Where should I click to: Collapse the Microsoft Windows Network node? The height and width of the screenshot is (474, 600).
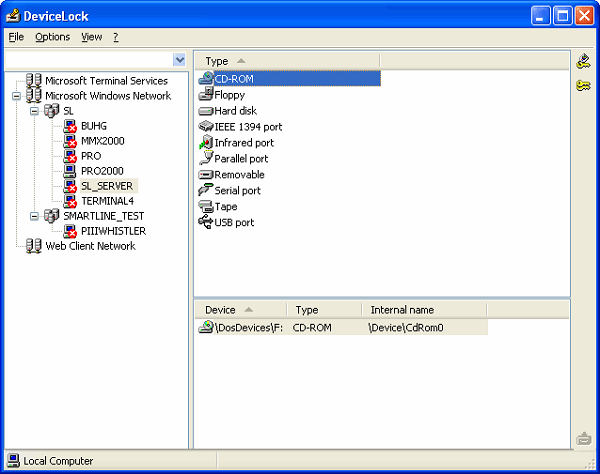17,96
